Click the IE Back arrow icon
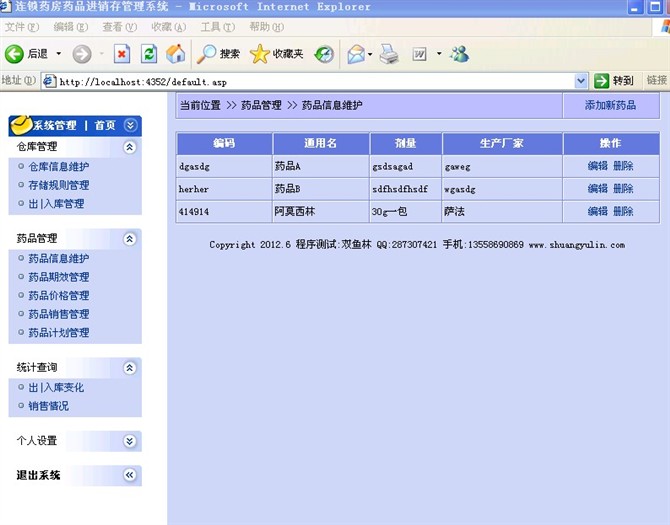The width and height of the screenshot is (670, 525). pyautogui.click(x=14, y=54)
